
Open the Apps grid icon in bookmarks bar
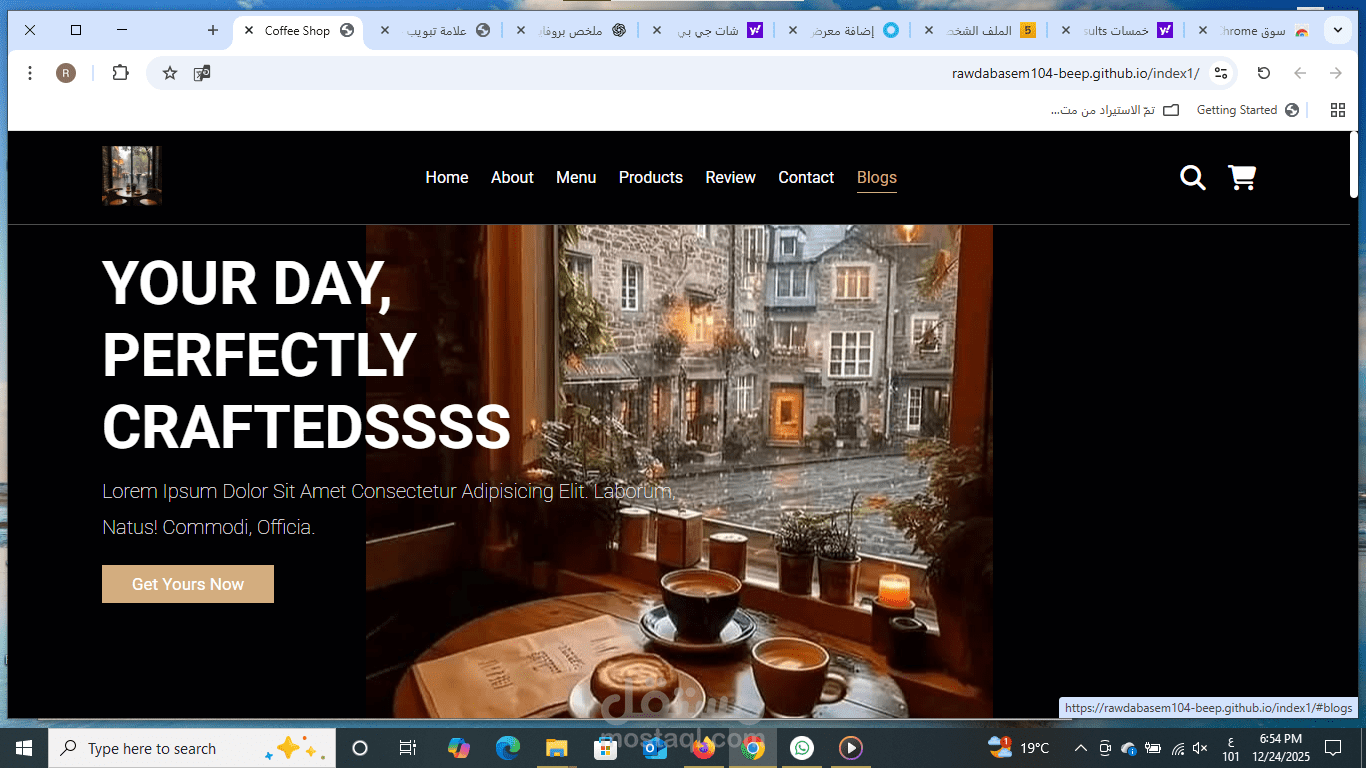pyautogui.click(x=1338, y=110)
